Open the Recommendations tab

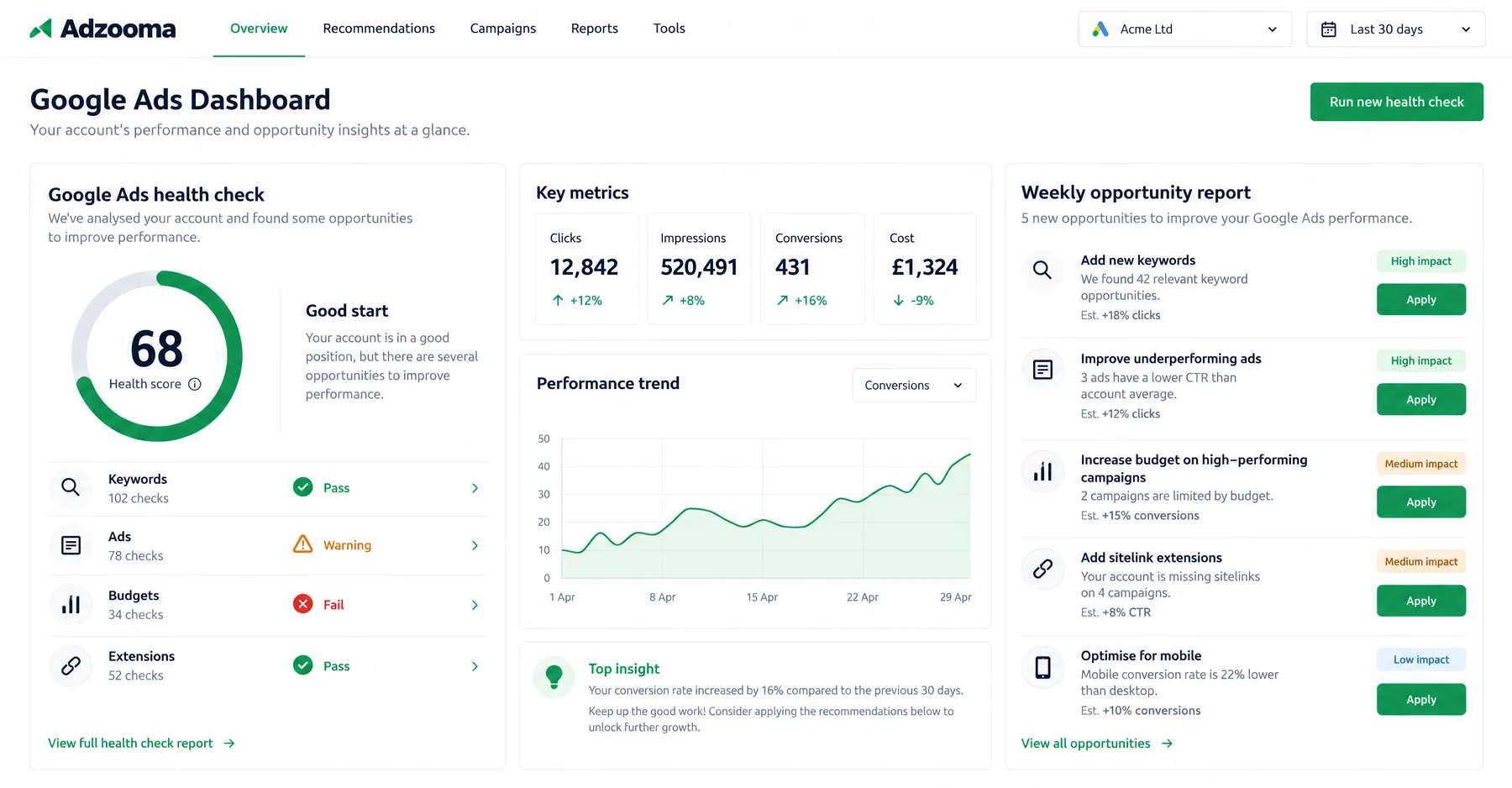(379, 29)
